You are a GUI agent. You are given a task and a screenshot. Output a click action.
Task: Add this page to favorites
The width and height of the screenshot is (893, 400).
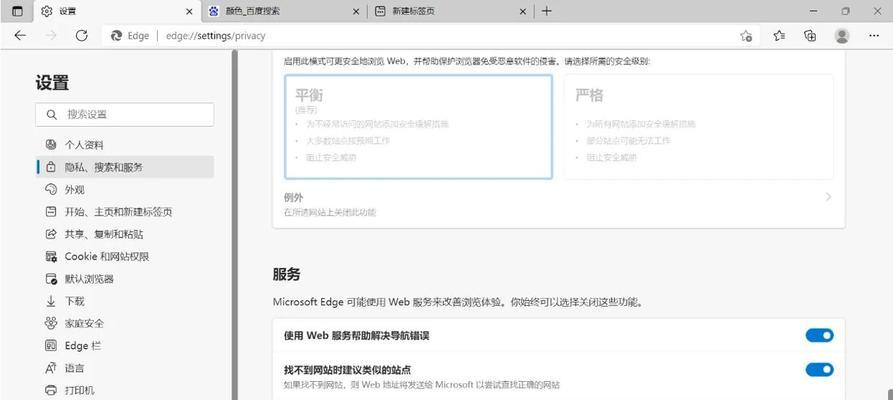click(x=746, y=36)
